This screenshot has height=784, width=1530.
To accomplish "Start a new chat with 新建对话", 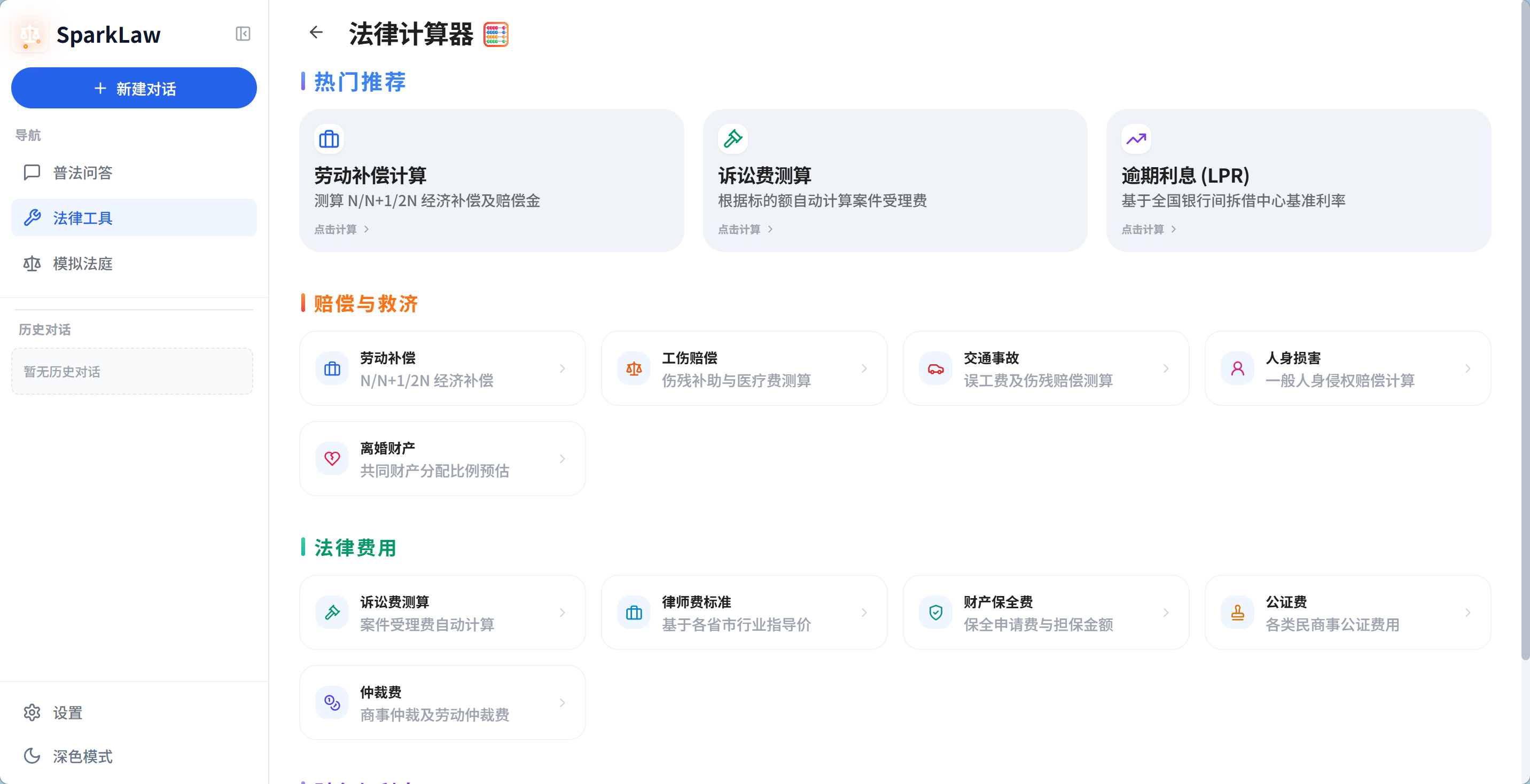I will point(134,88).
